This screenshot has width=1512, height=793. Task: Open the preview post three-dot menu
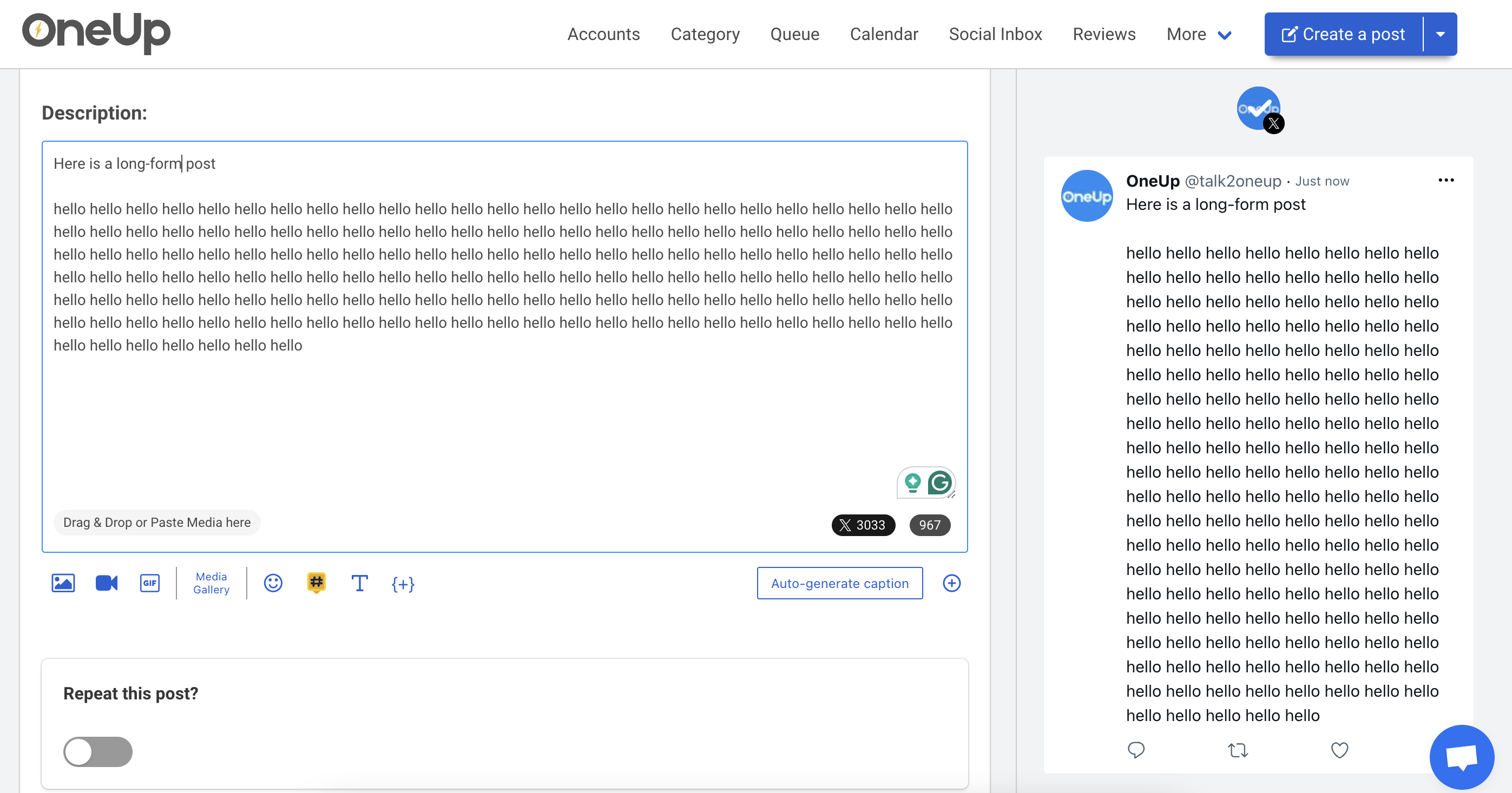[1445, 180]
